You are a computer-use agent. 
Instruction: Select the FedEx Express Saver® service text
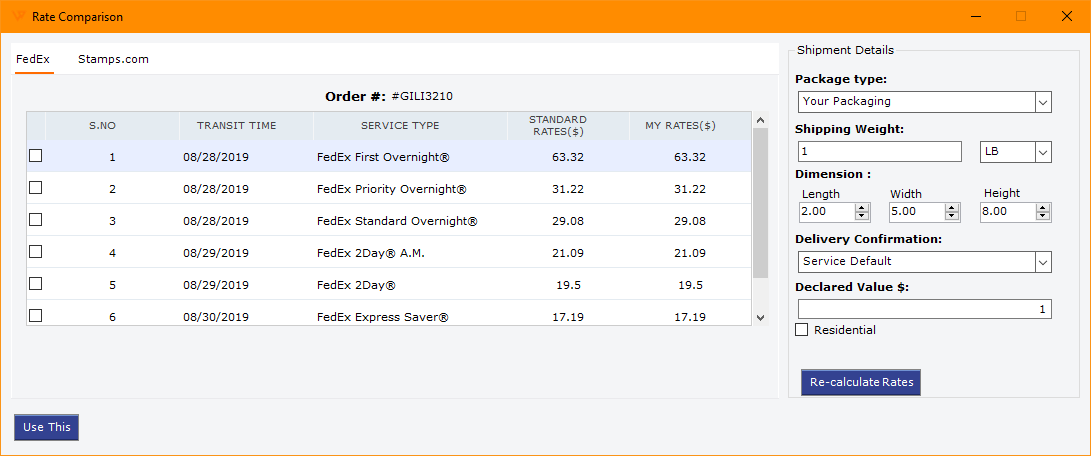click(x=383, y=317)
